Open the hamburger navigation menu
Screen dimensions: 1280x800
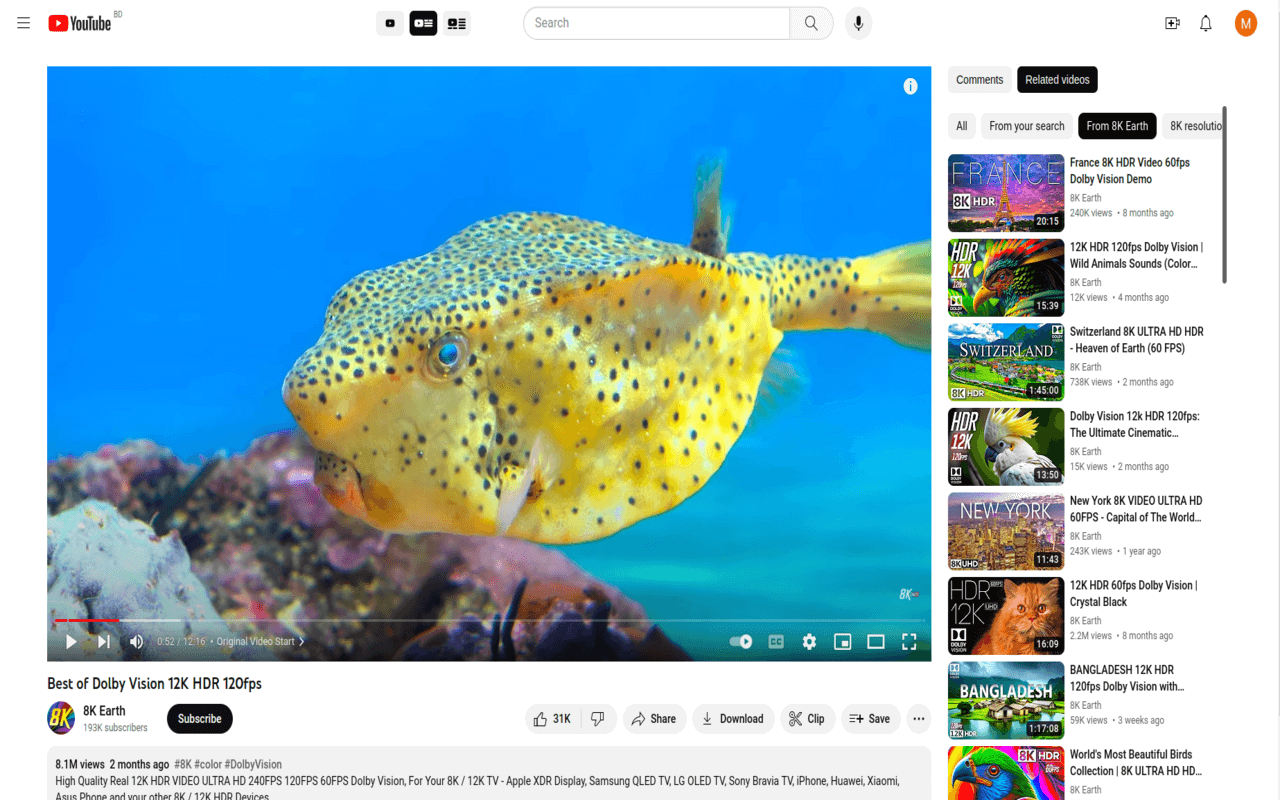click(23, 23)
